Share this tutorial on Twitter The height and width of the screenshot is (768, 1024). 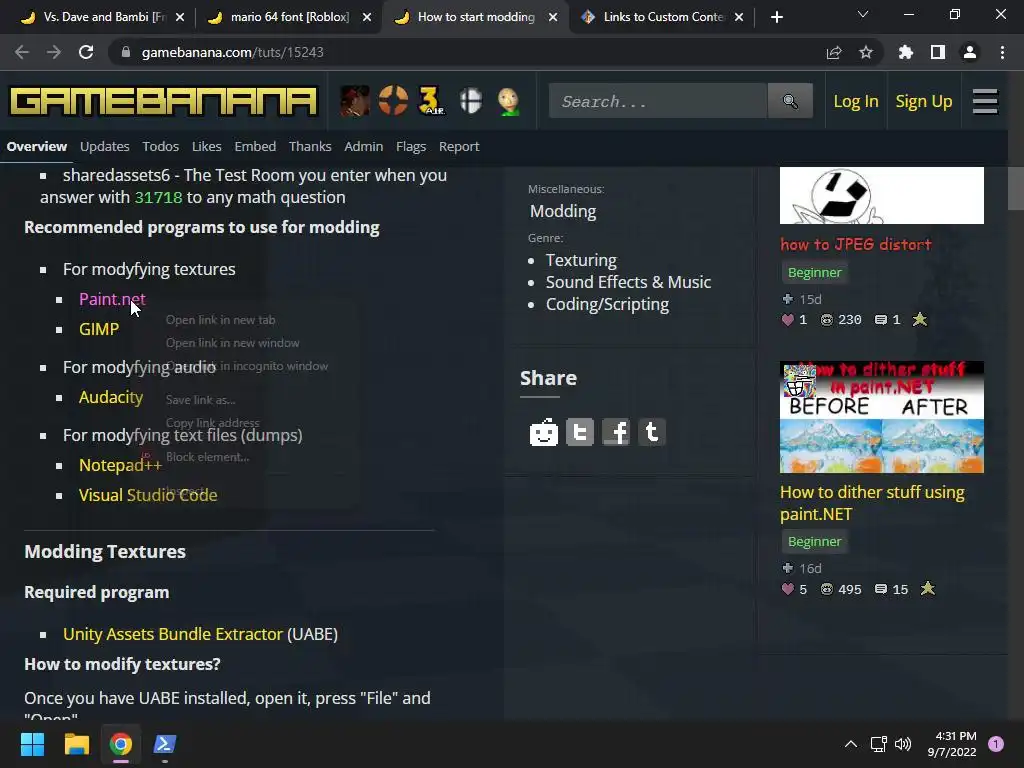579,432
